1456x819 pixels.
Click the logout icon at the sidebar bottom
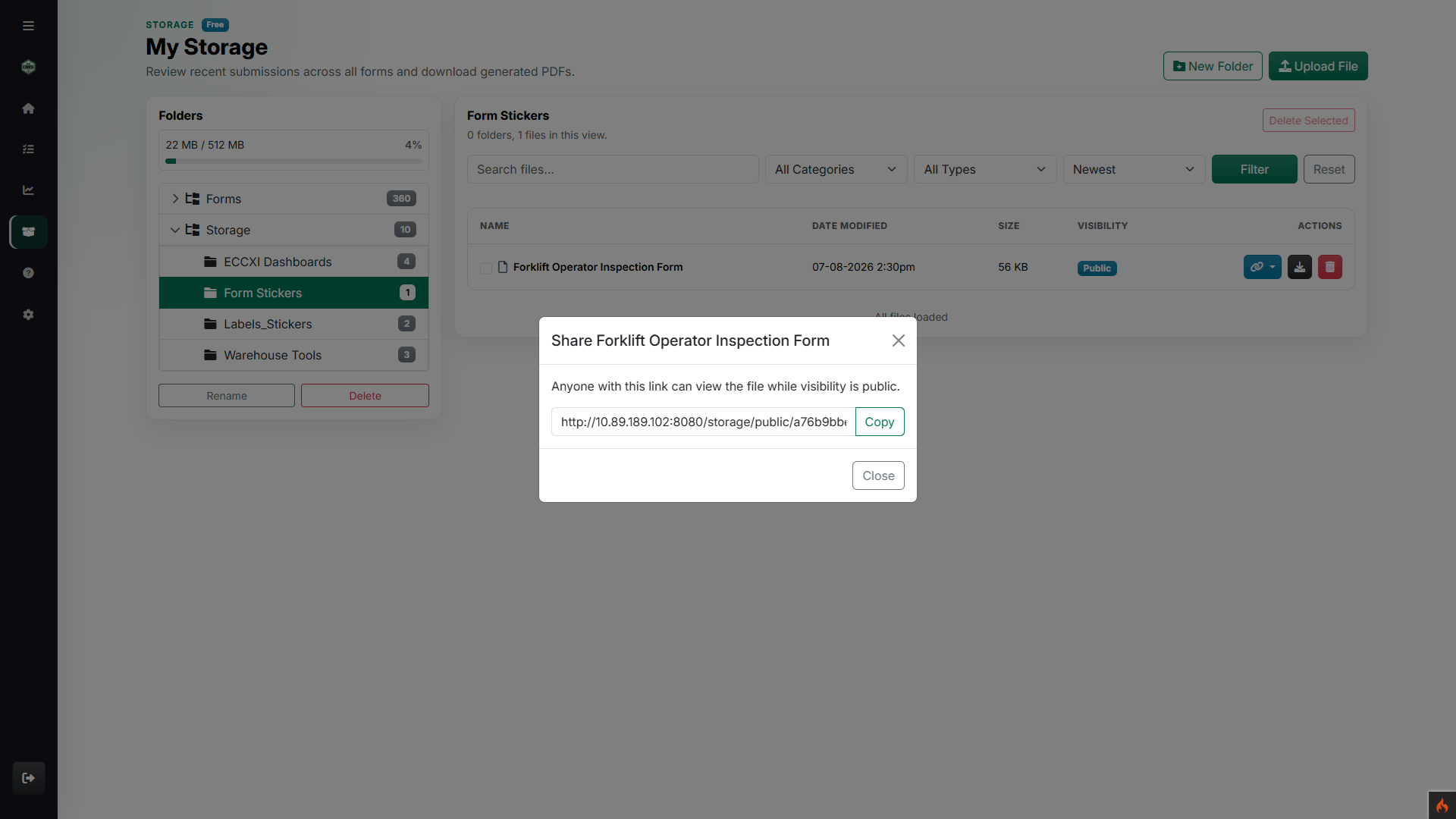pyautogui.click(x=28, y=778)
